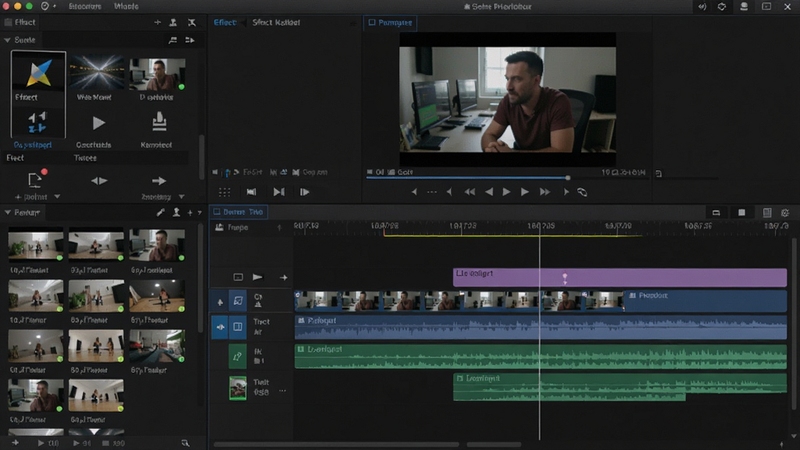Click the pen edit icon in media bin header
Viewport: 800px width, 450px height.
click(x=161, y=212)
